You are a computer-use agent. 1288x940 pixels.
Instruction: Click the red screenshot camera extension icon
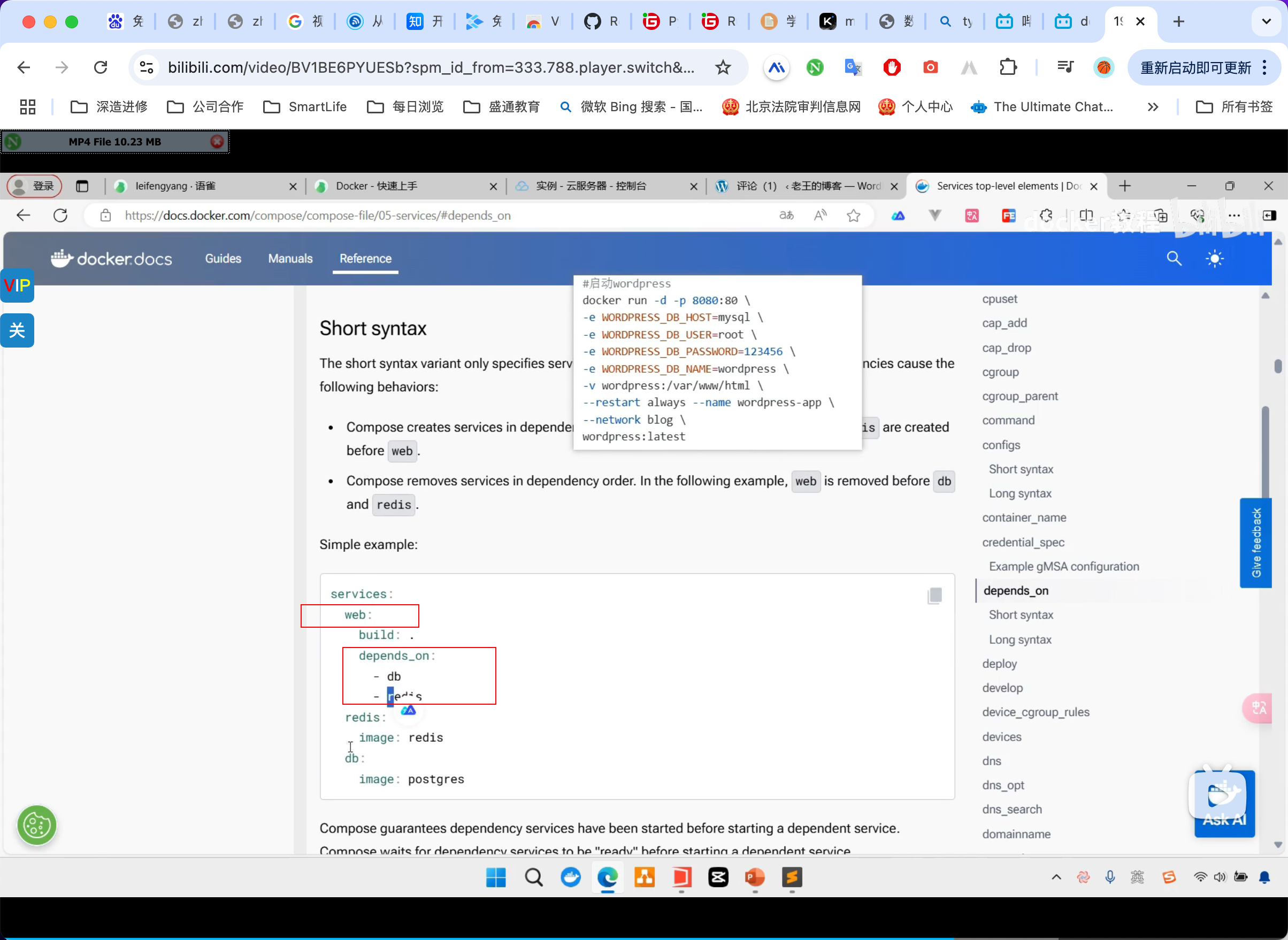click(x=930, y=68)
